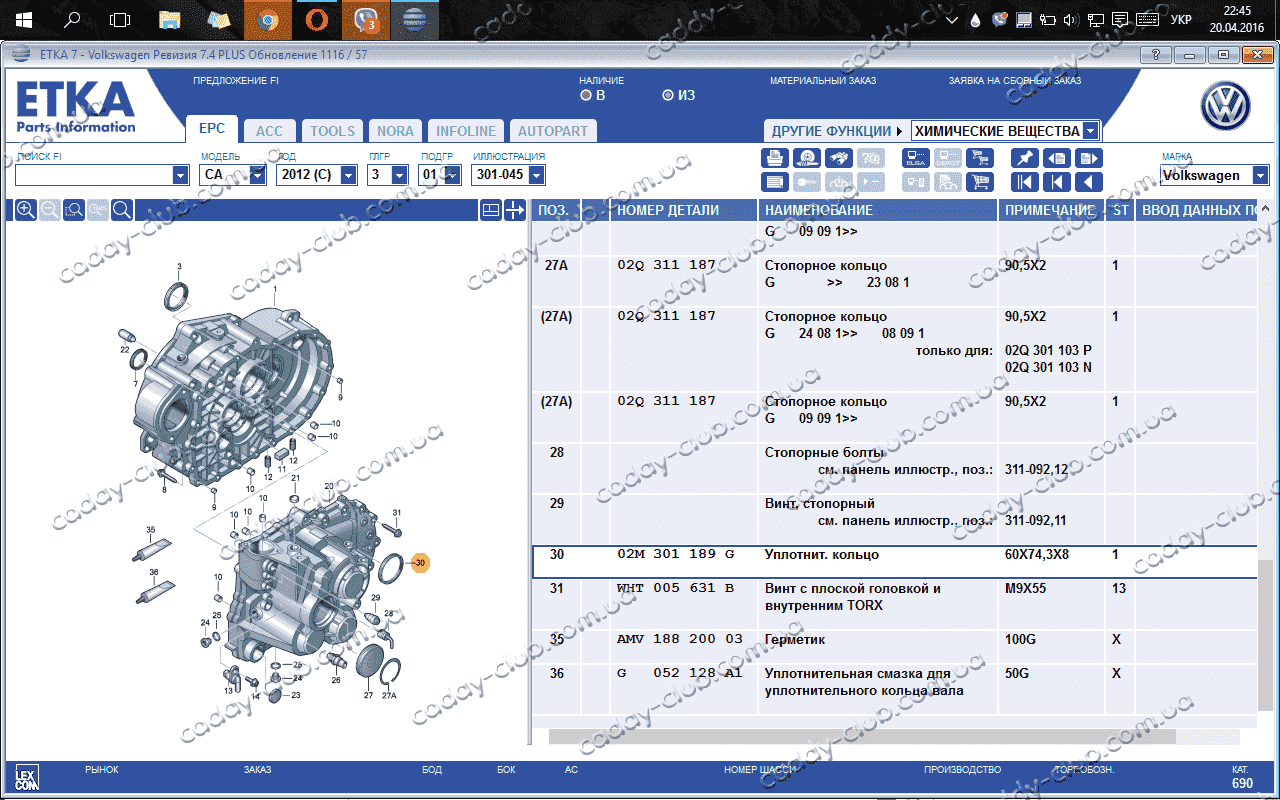This screenshot has width=1280, height=800.
Task: Click the print icon in the toolbar
Action: pos(775,158)
